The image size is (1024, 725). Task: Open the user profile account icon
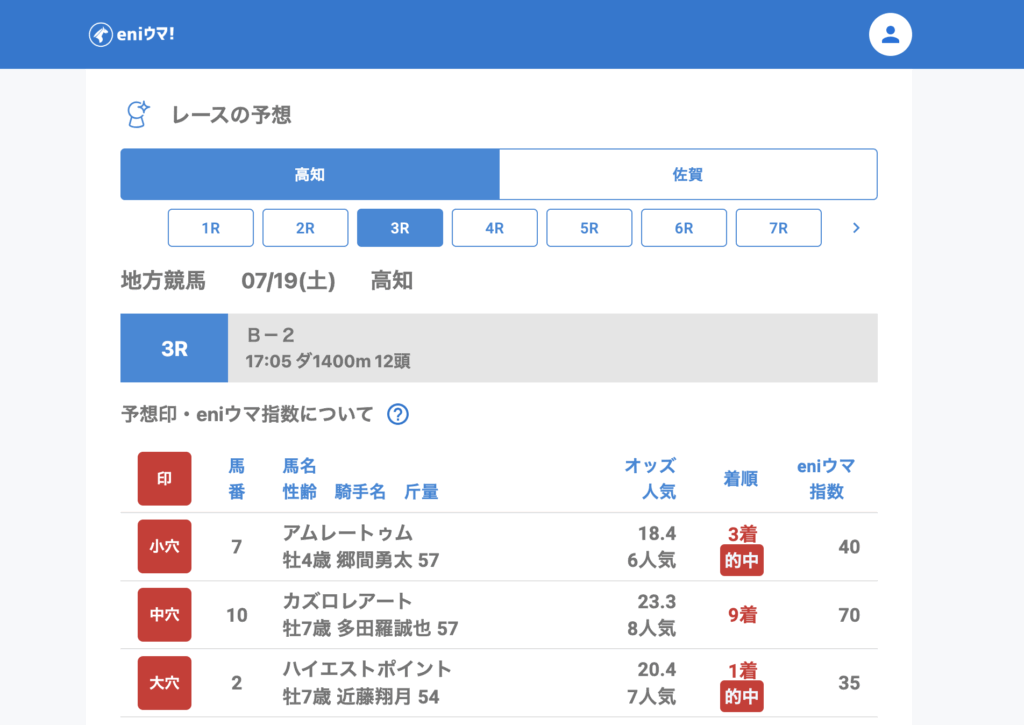890,35
